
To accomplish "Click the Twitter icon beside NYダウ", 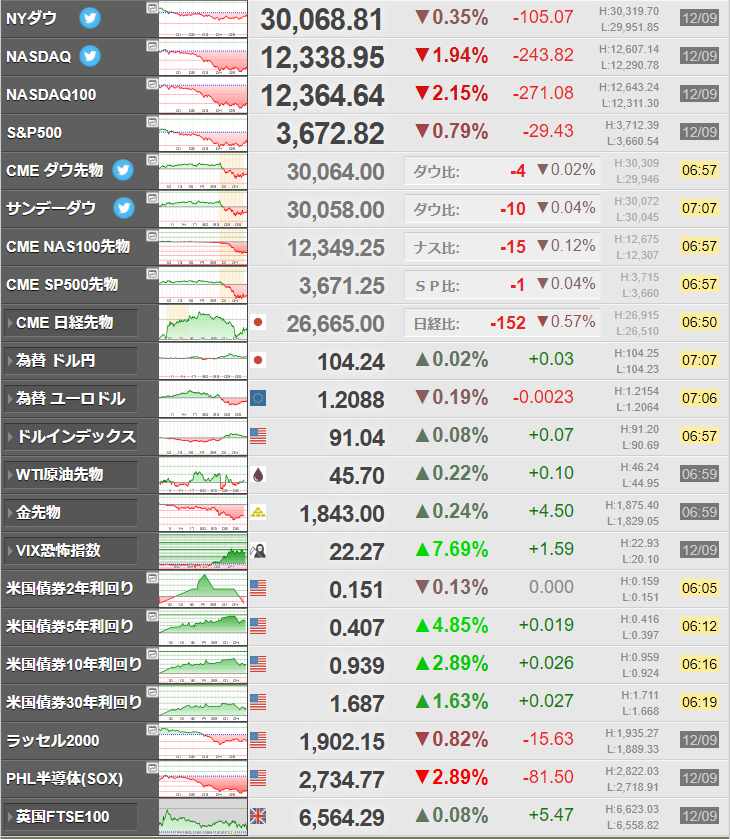I will [x=90, y=18].
